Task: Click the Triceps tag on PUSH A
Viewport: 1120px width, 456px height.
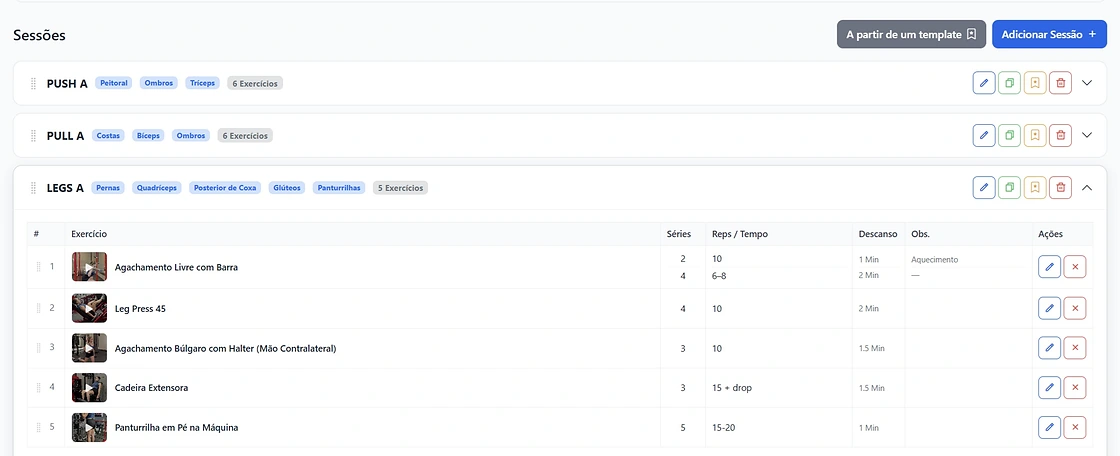Action: (202, 84)
